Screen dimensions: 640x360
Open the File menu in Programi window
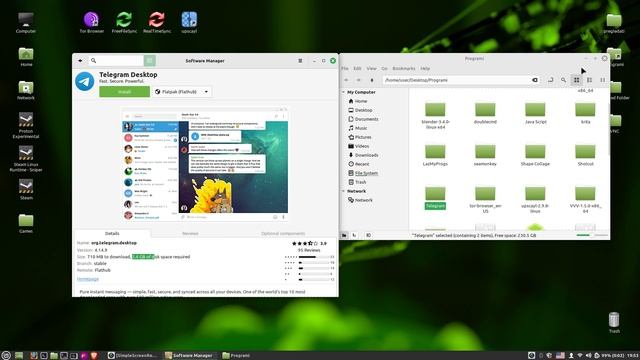pos(345,69)
